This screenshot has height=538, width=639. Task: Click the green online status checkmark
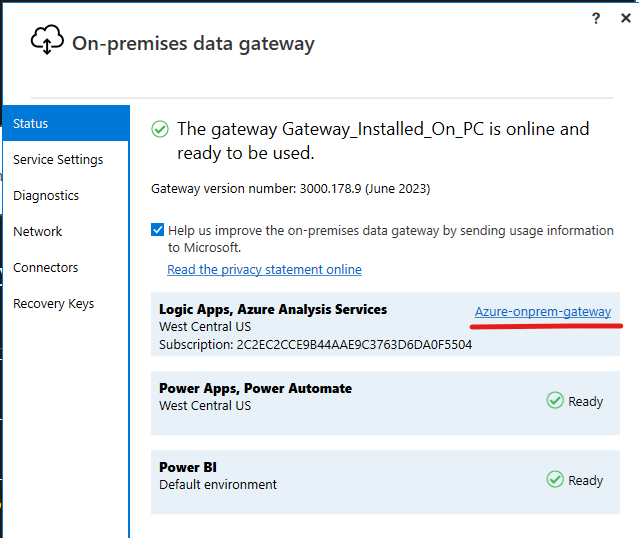pos(160,129)
